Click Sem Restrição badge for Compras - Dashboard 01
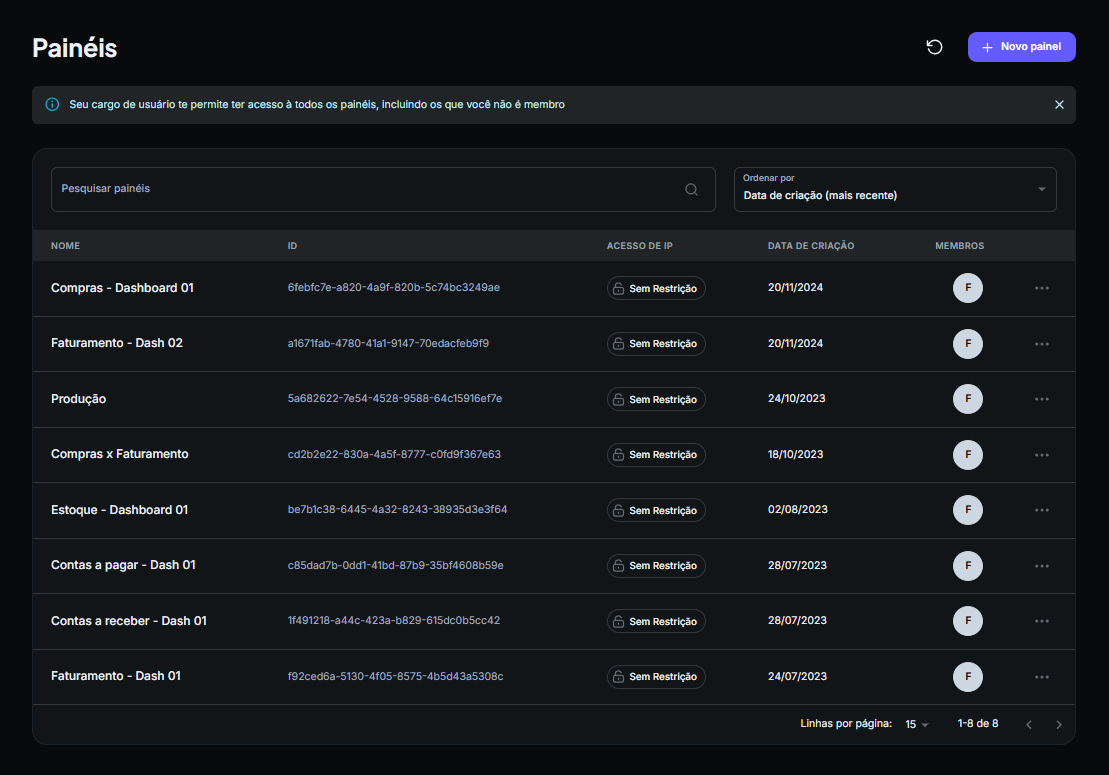The height and width of the screenshot is (775, 1109). [656, 288]
